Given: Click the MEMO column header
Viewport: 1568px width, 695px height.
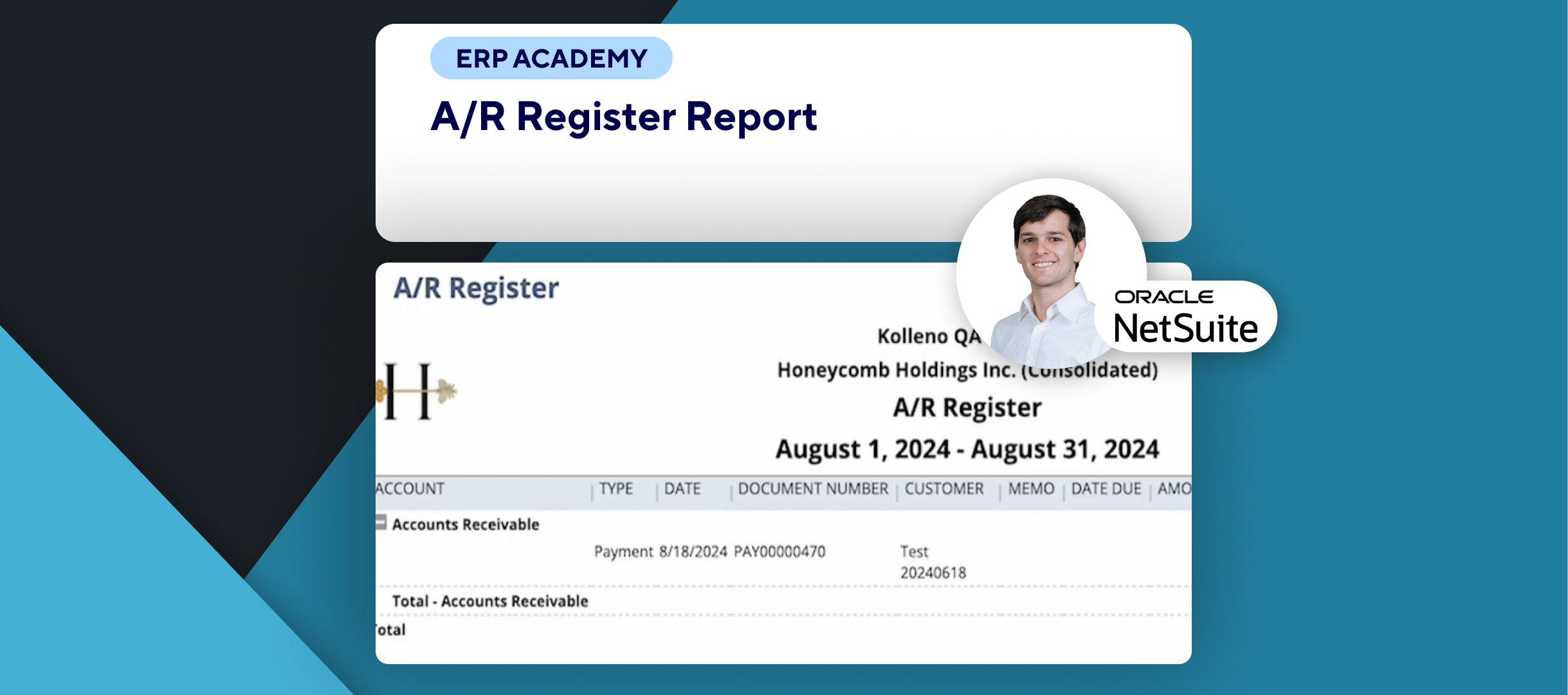Looking at the screenshot, I should [x=1031, y=489].
